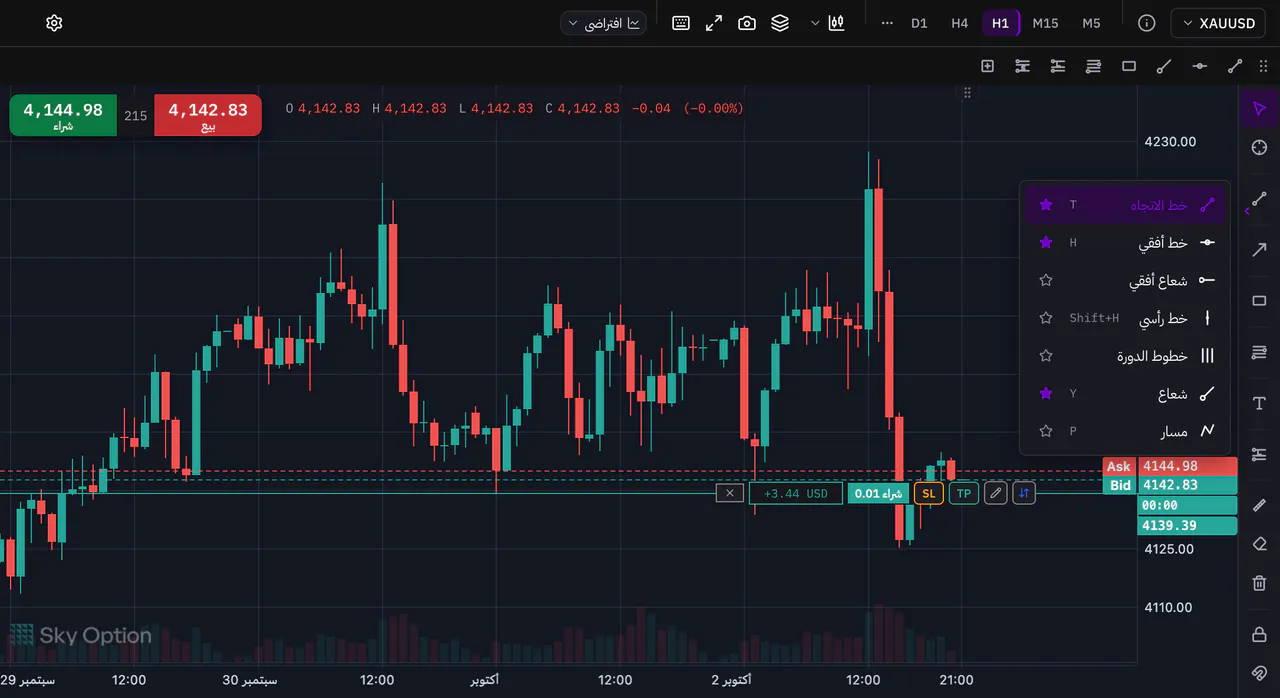Toggle fullscreen mode icon
The width and height of the screenshot is (1280, 698).
714,23
